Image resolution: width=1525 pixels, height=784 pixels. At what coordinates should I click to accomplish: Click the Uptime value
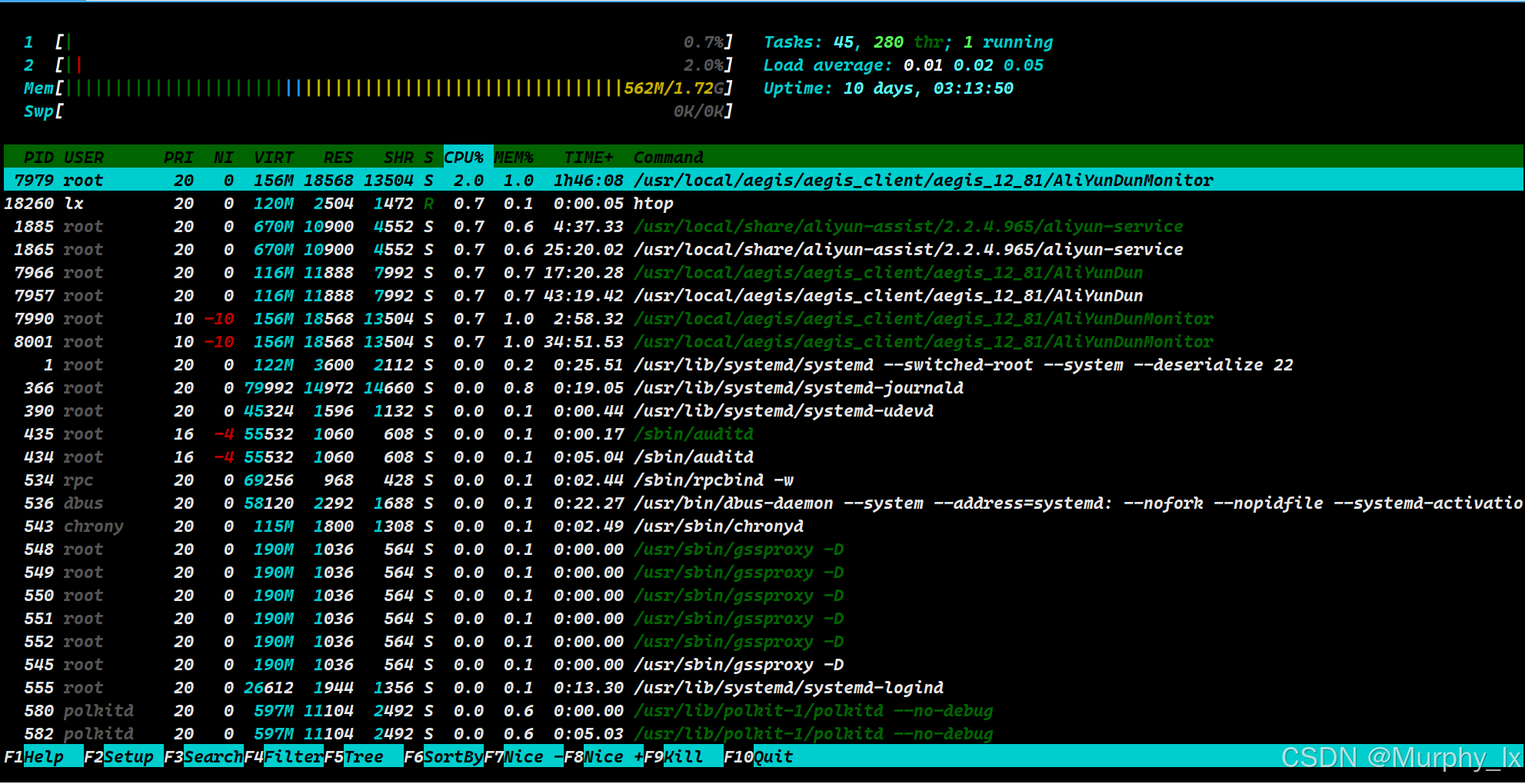928,88
